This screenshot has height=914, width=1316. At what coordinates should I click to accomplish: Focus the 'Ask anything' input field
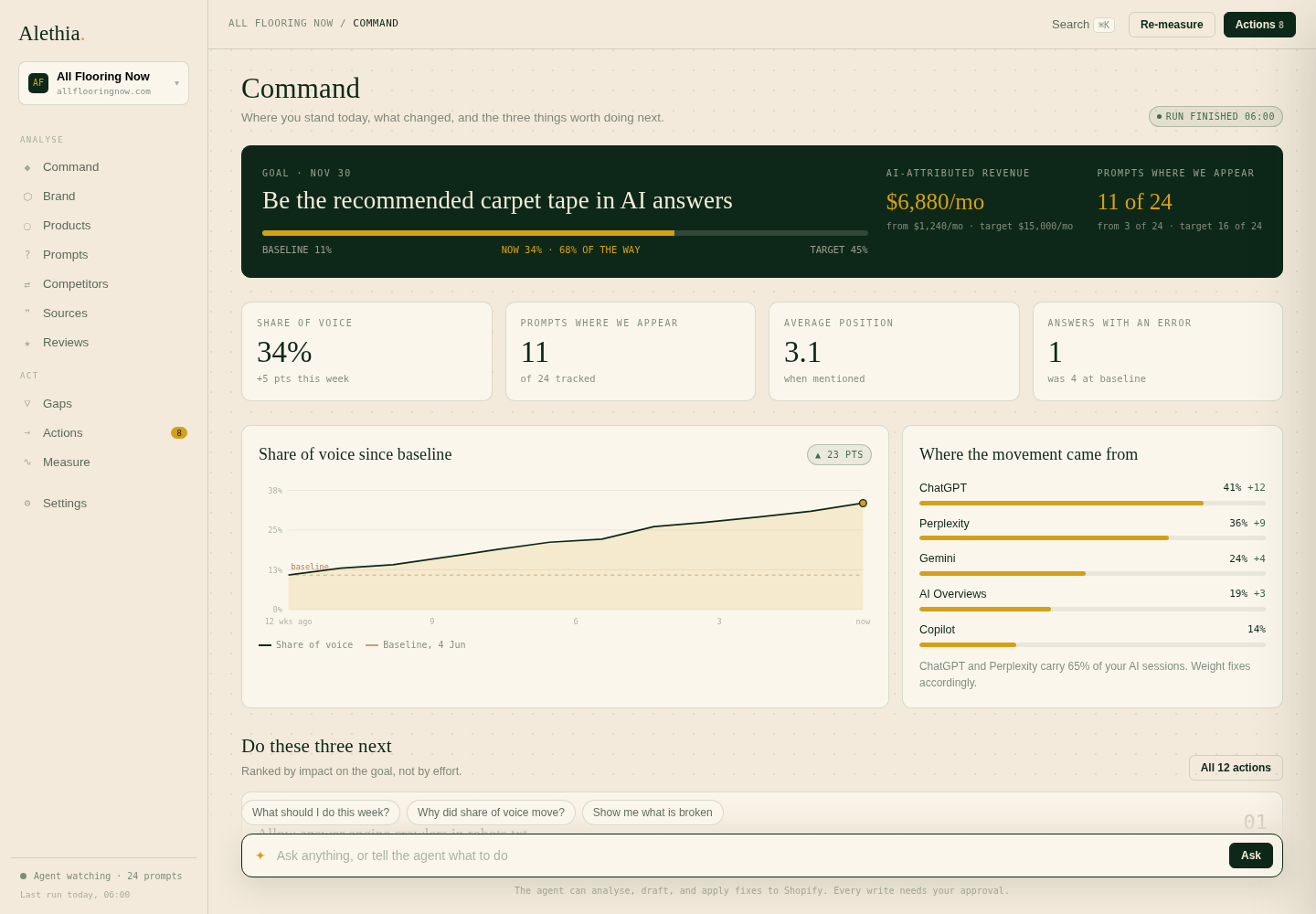(748, 856)
